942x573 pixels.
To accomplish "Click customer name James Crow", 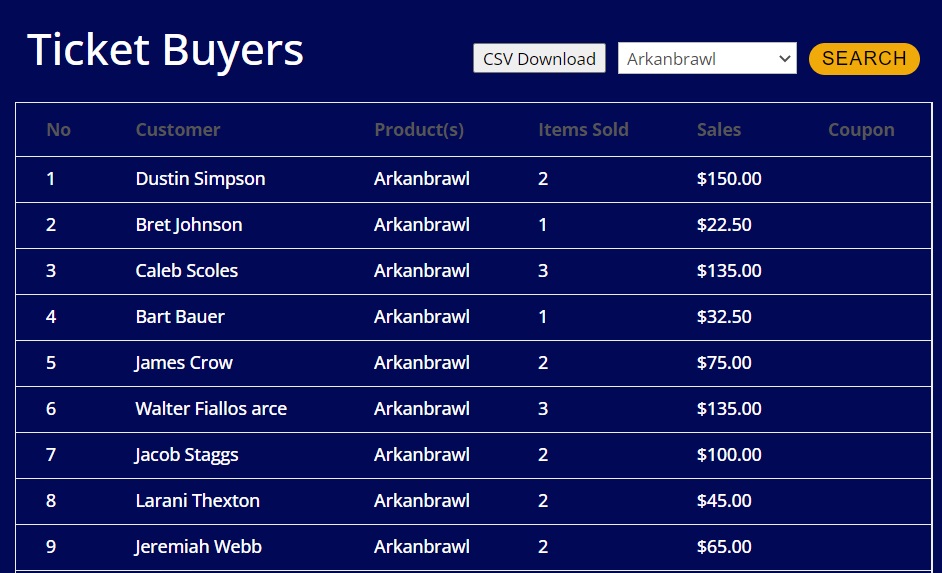I will tap(184, 363).
